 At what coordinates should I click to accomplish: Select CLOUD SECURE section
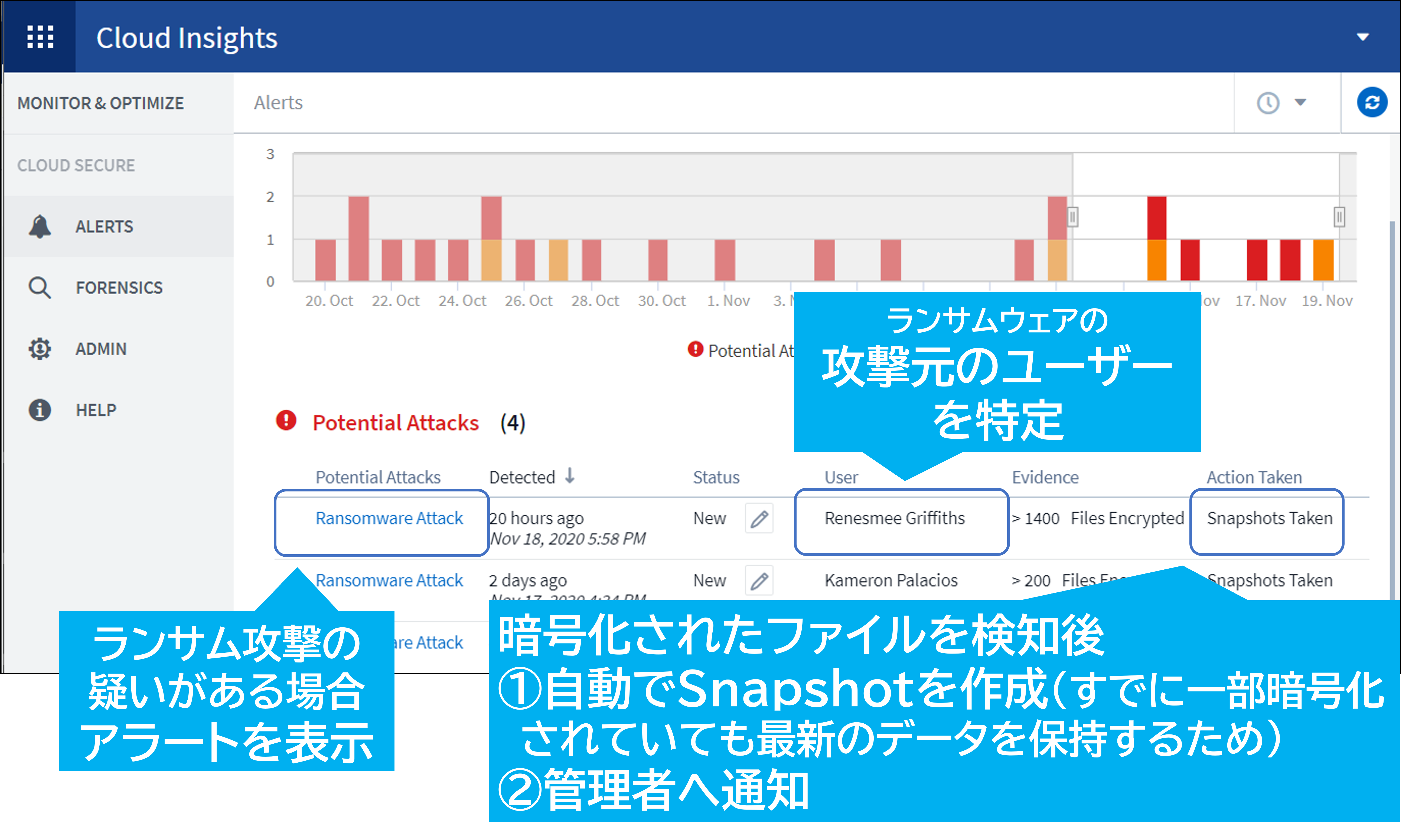click(76, 165)
